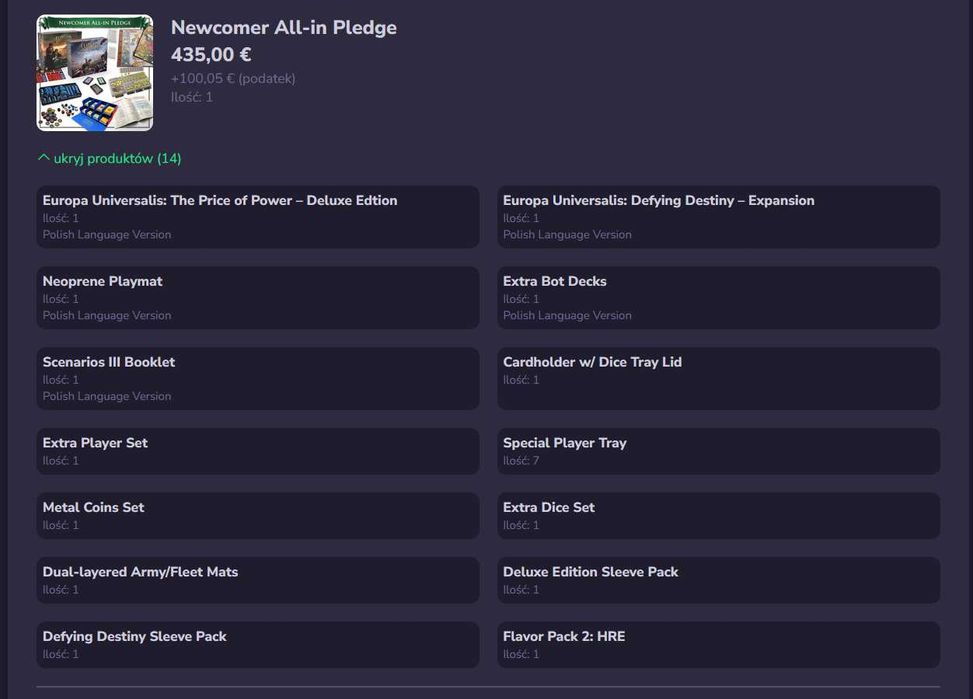Click 'Polish Language Version' under Neoprene Playmat
Screen dimensions: 973x699
click(107, 315)
